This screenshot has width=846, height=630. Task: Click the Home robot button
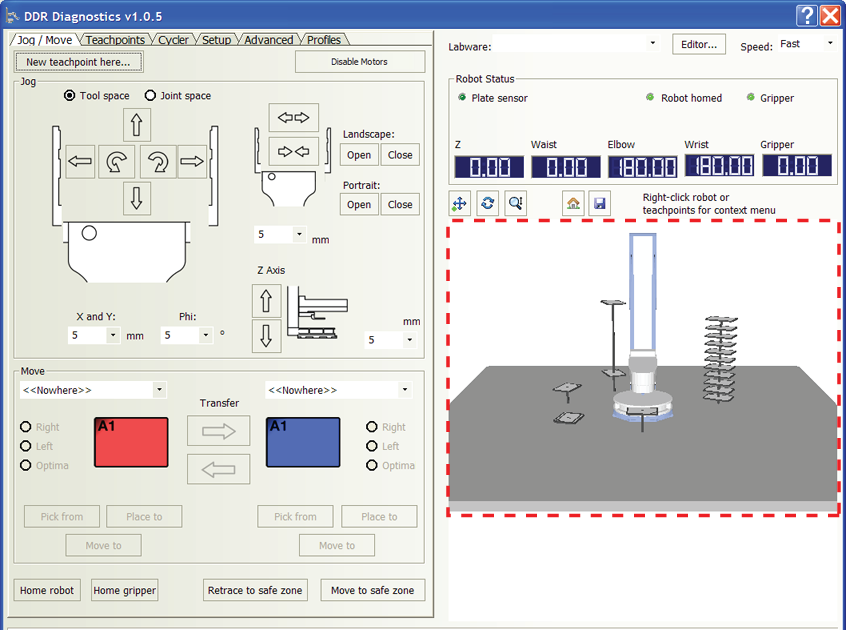point(47,590)
